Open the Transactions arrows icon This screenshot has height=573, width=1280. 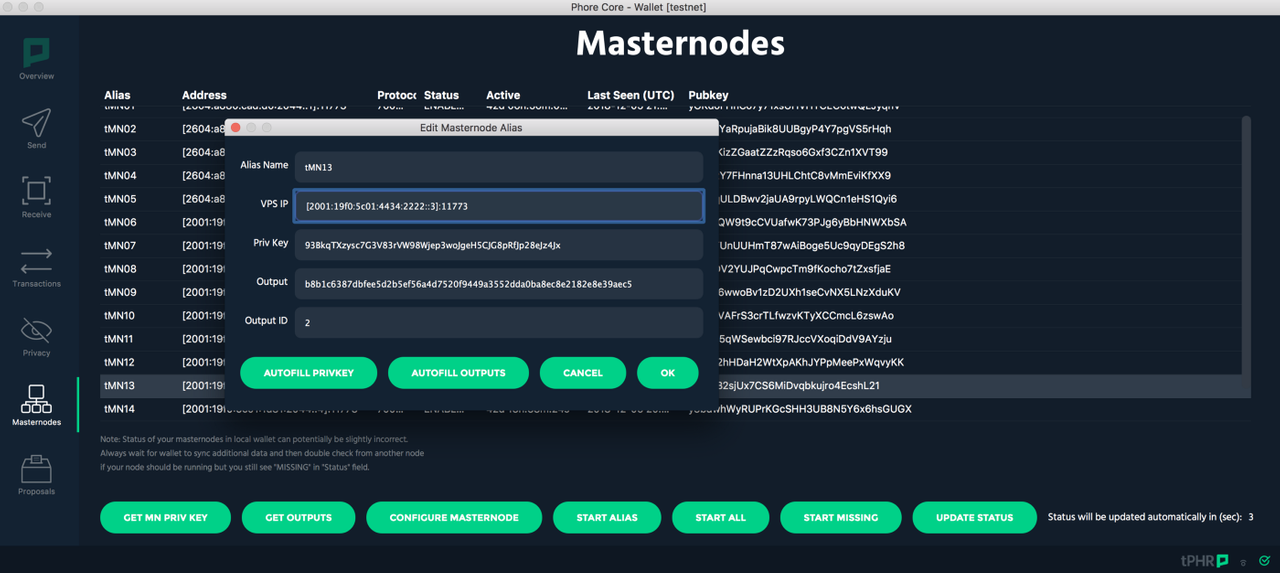click(36, 266)
